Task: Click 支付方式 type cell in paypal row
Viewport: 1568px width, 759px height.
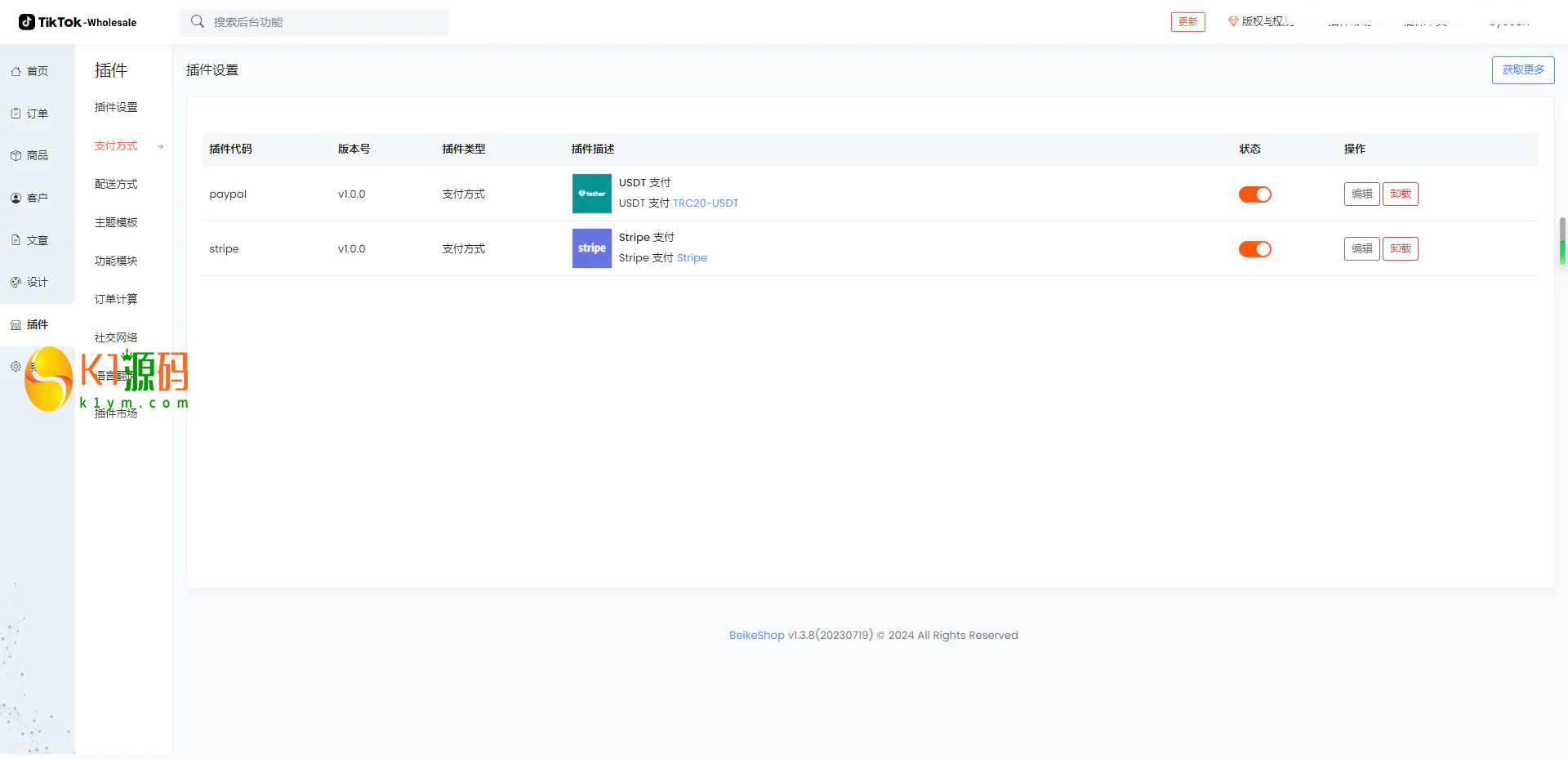Action: [x=464, y=194]
